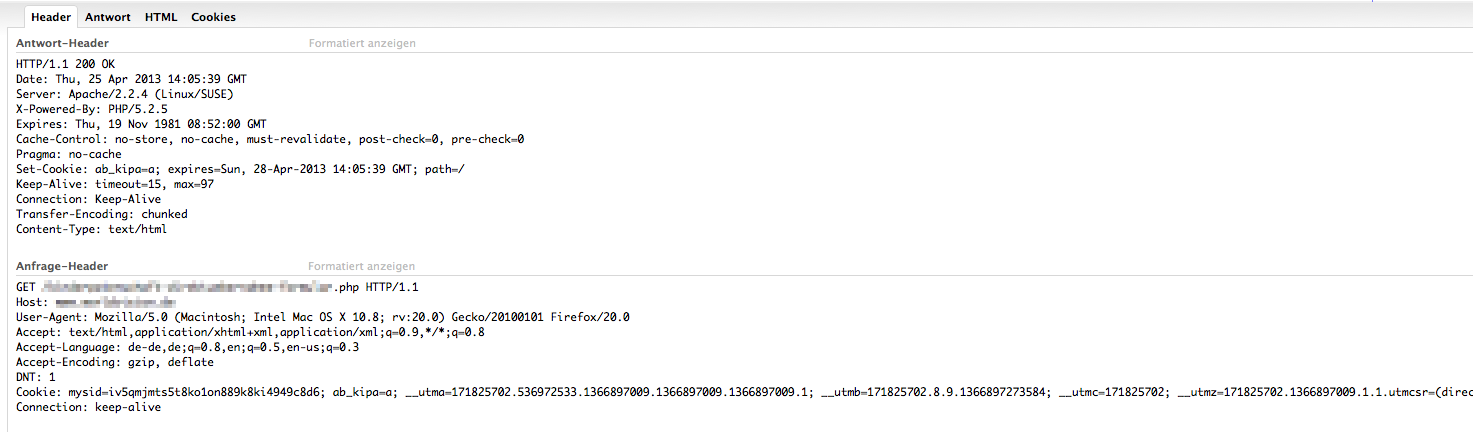
Task: Click the Cache-Control response header line
Action: [x=270, y=139]
